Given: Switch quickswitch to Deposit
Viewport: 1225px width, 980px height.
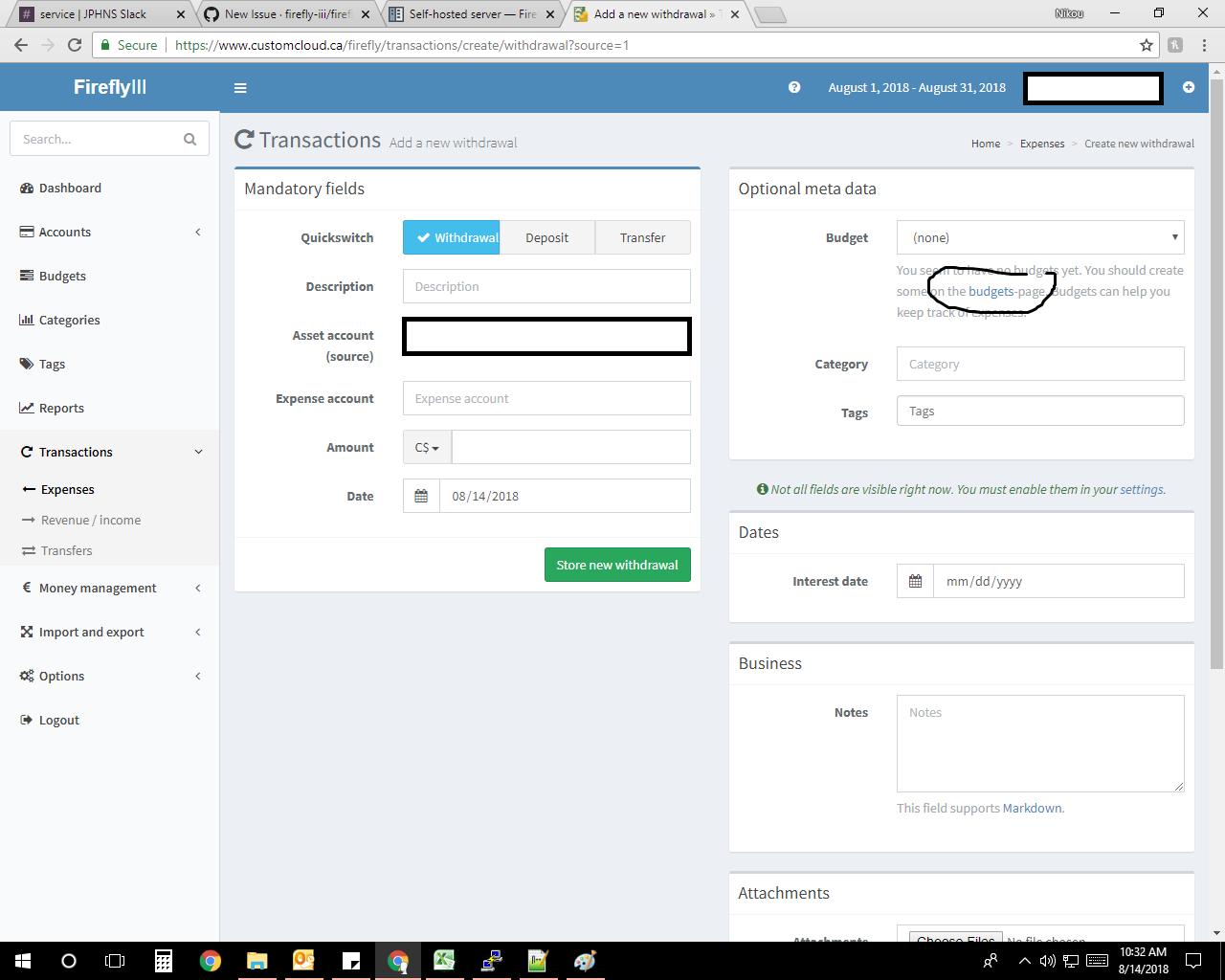Looking at the screenshot, I should coord(547,237).
